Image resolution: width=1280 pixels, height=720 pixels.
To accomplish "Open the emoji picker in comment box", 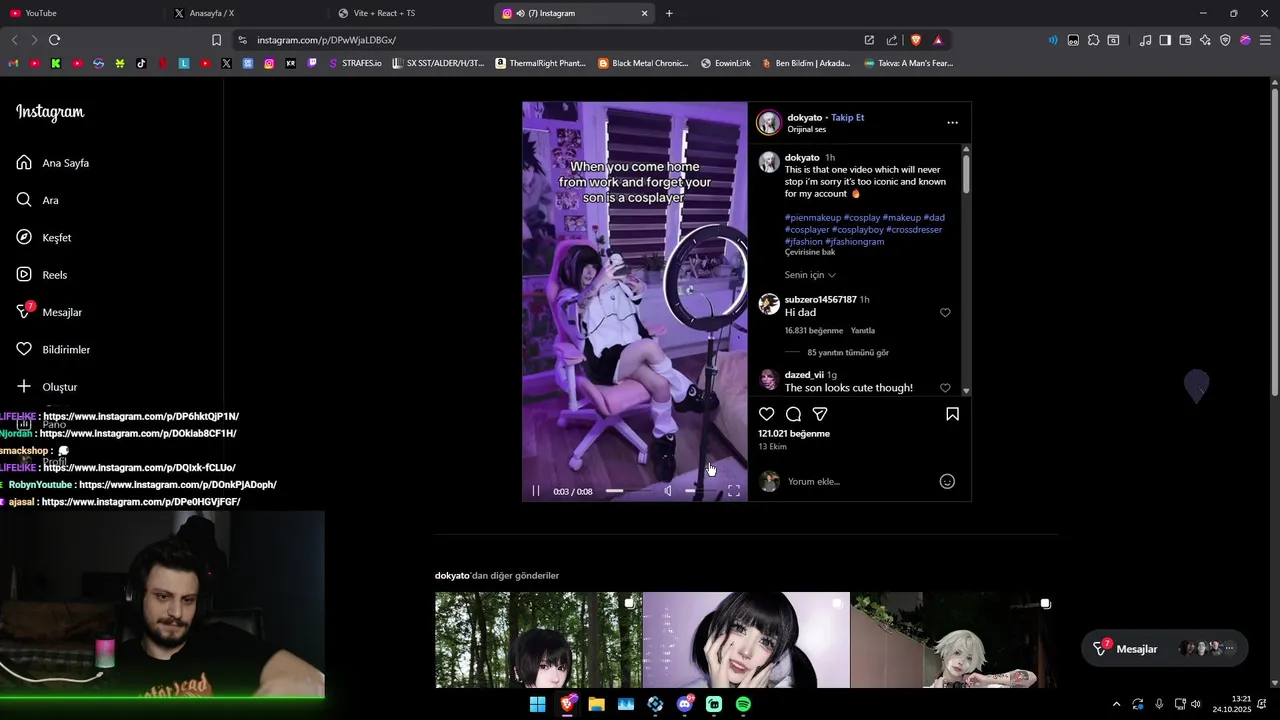I will tap(947, 482).
